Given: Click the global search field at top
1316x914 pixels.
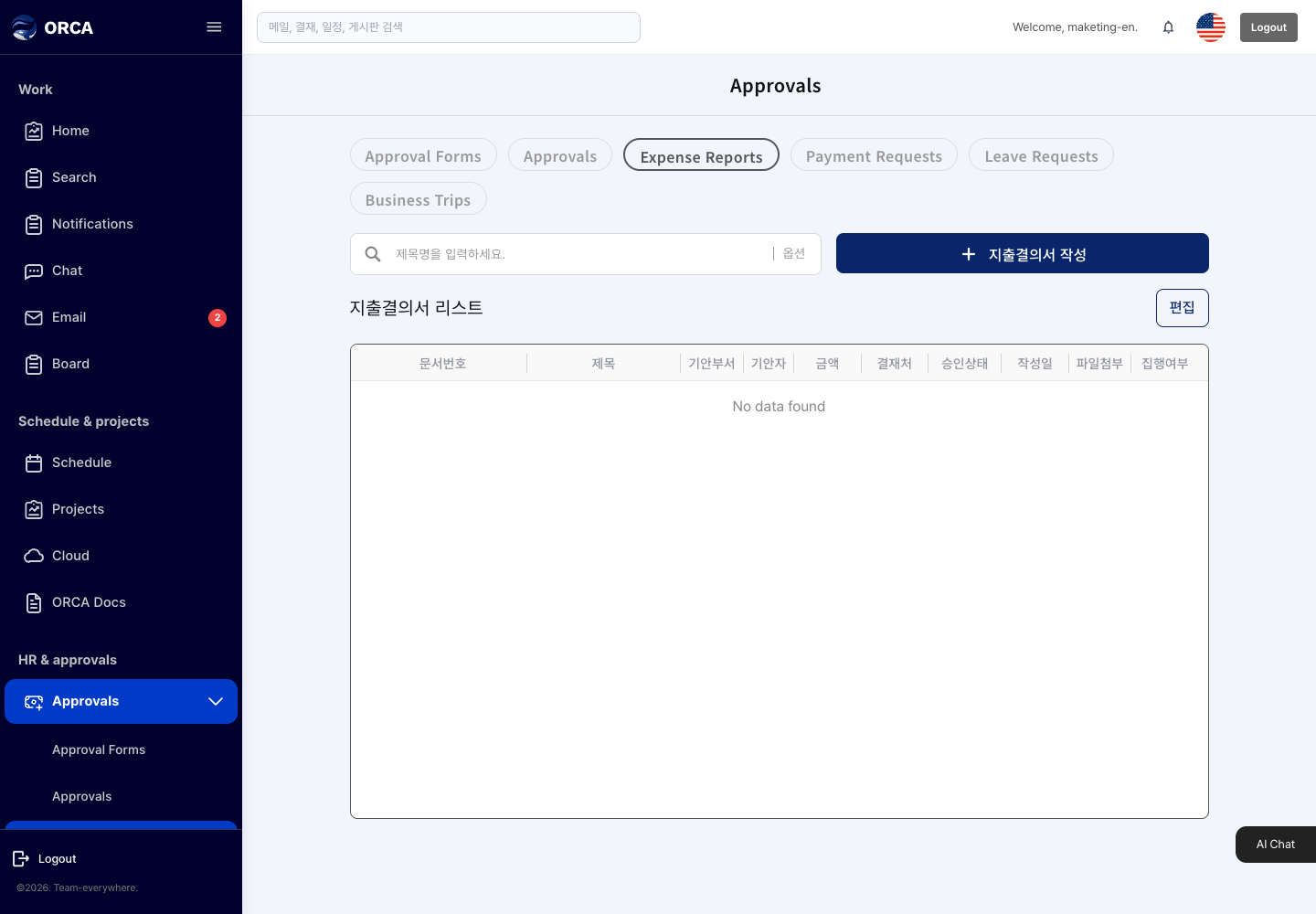Looking at the screenshot, I should pos(449,27).
